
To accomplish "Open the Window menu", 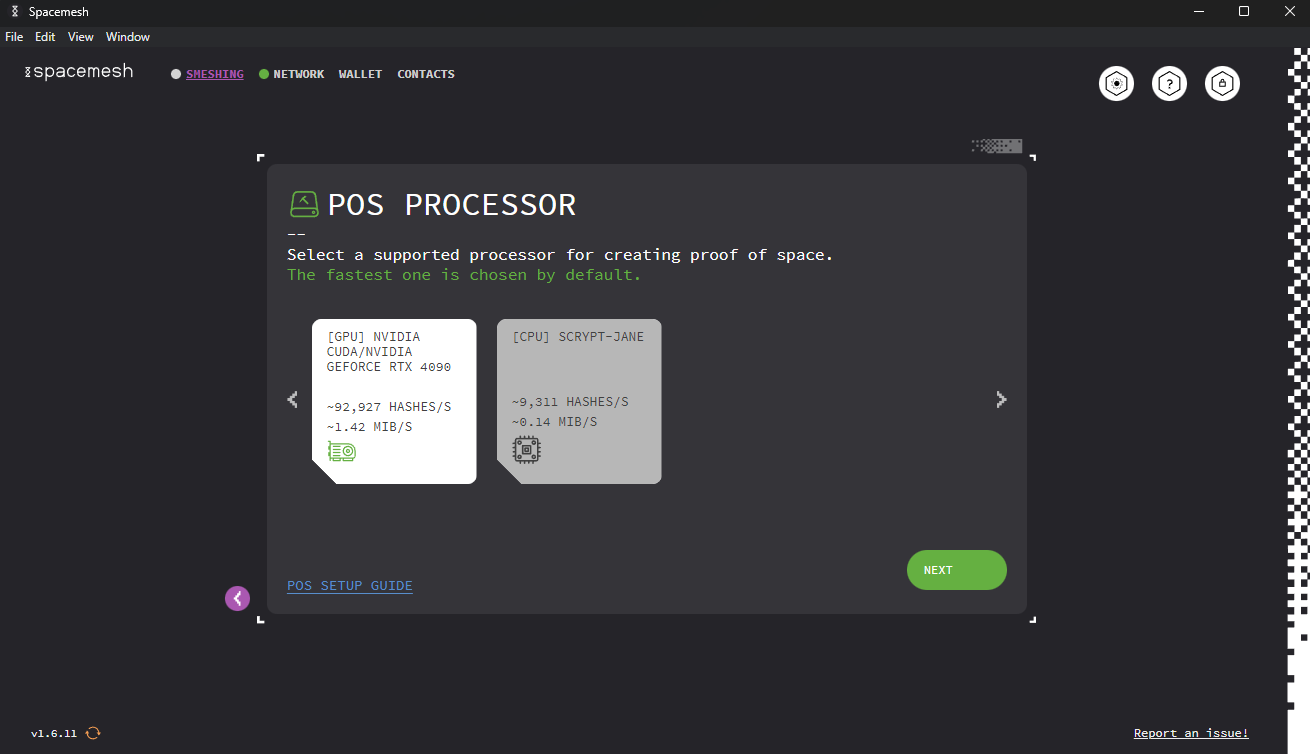I will coord(128,37).
